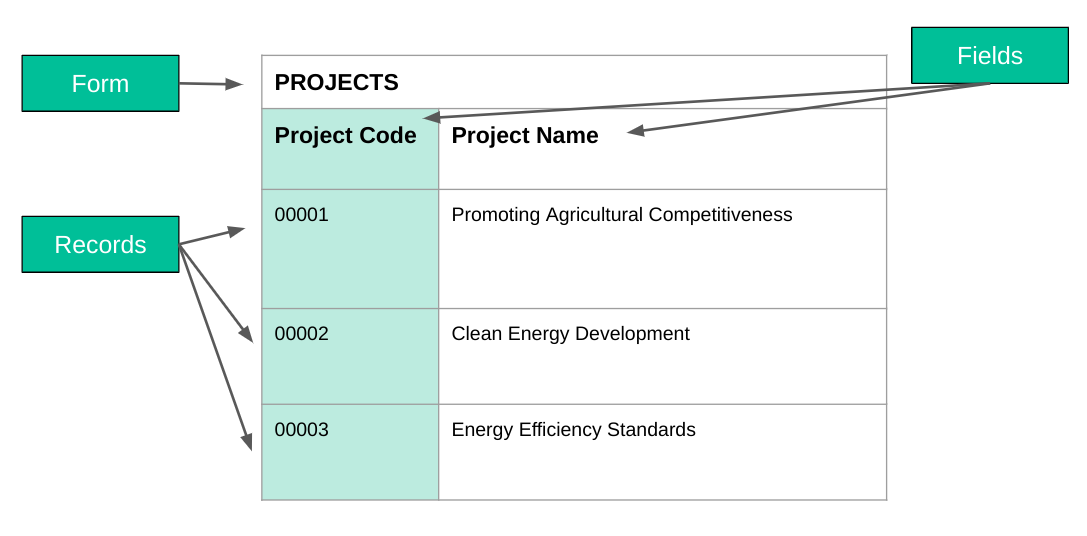Click Clean Energy Development cell
This screenshot has width=1087, height=536.
point(663,356)
